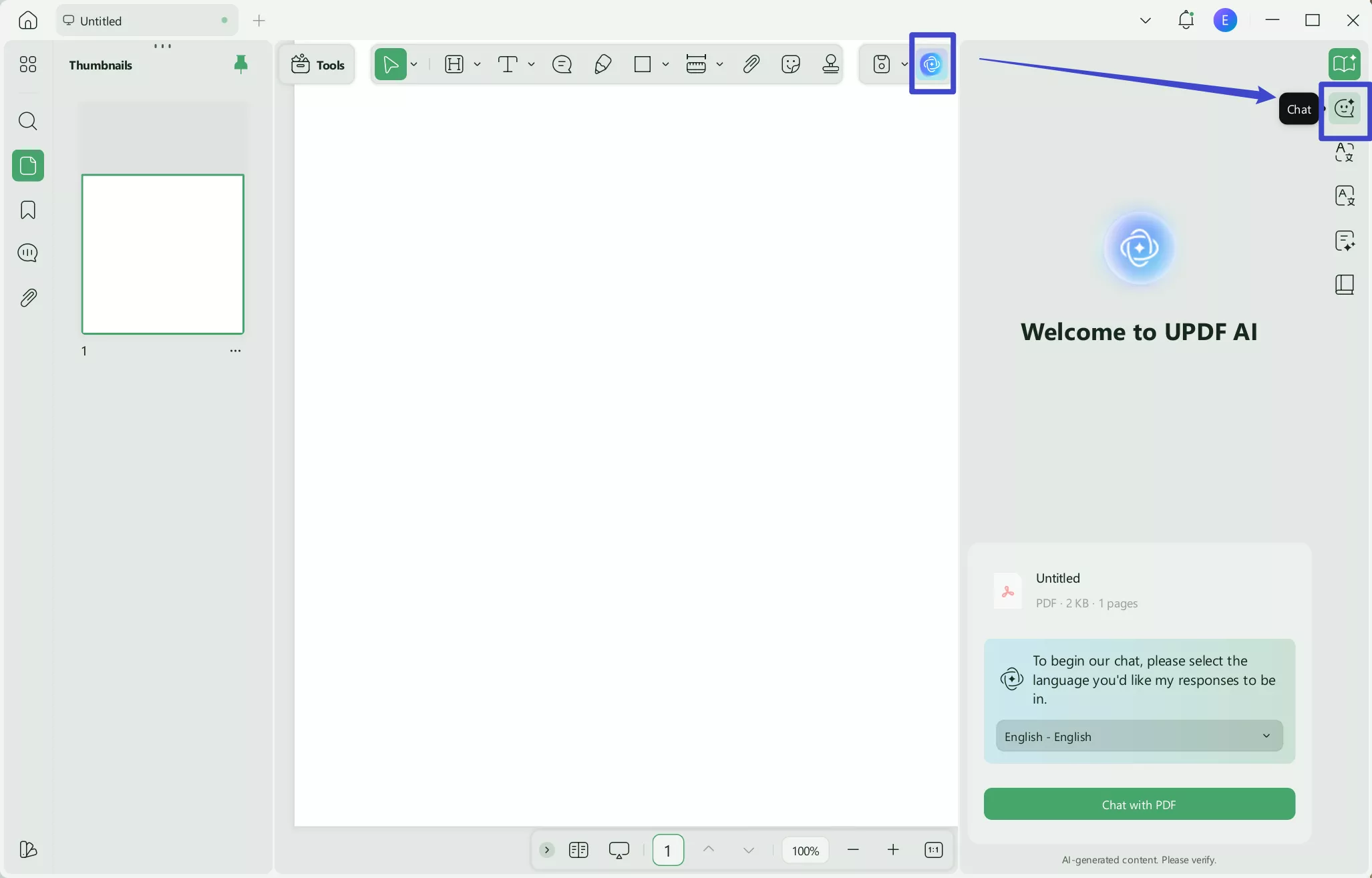
Task: Open the Chat mode icon
Action: 1344,108
